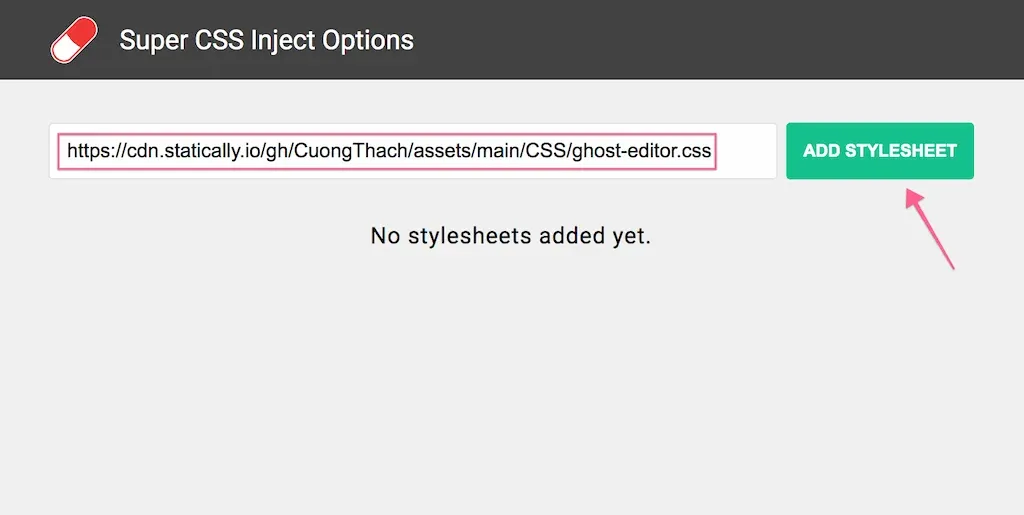Click the word ADD on green button
The height and width of the screenshot is (515, 1024).
(821, 151)
